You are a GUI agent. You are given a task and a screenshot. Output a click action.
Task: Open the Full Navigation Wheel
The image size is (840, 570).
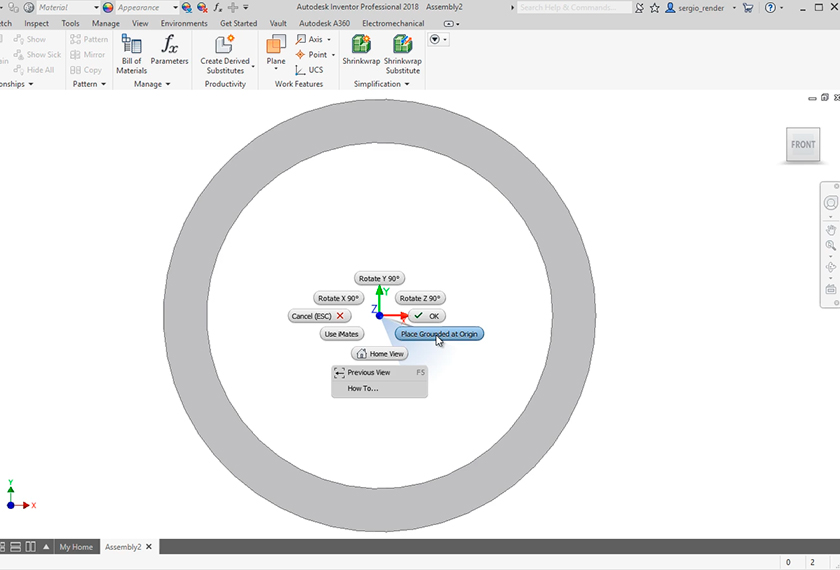tap(830, 204)
